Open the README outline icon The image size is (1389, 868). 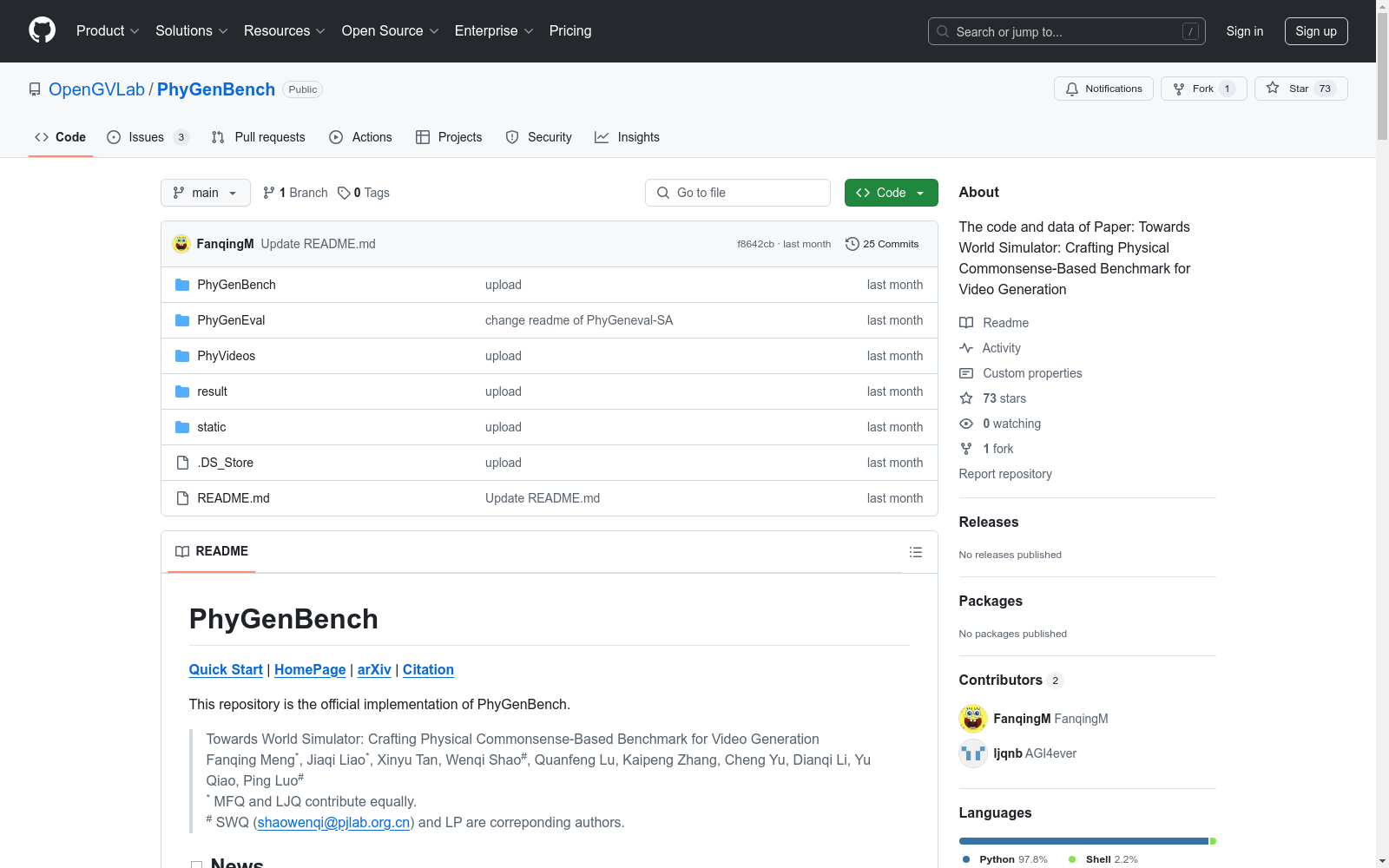point(915,552)
